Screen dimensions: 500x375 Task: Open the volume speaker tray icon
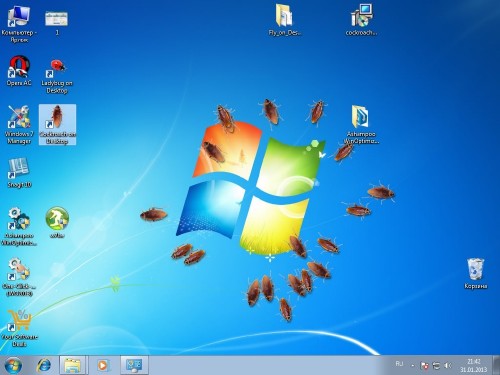click(448, 366)
